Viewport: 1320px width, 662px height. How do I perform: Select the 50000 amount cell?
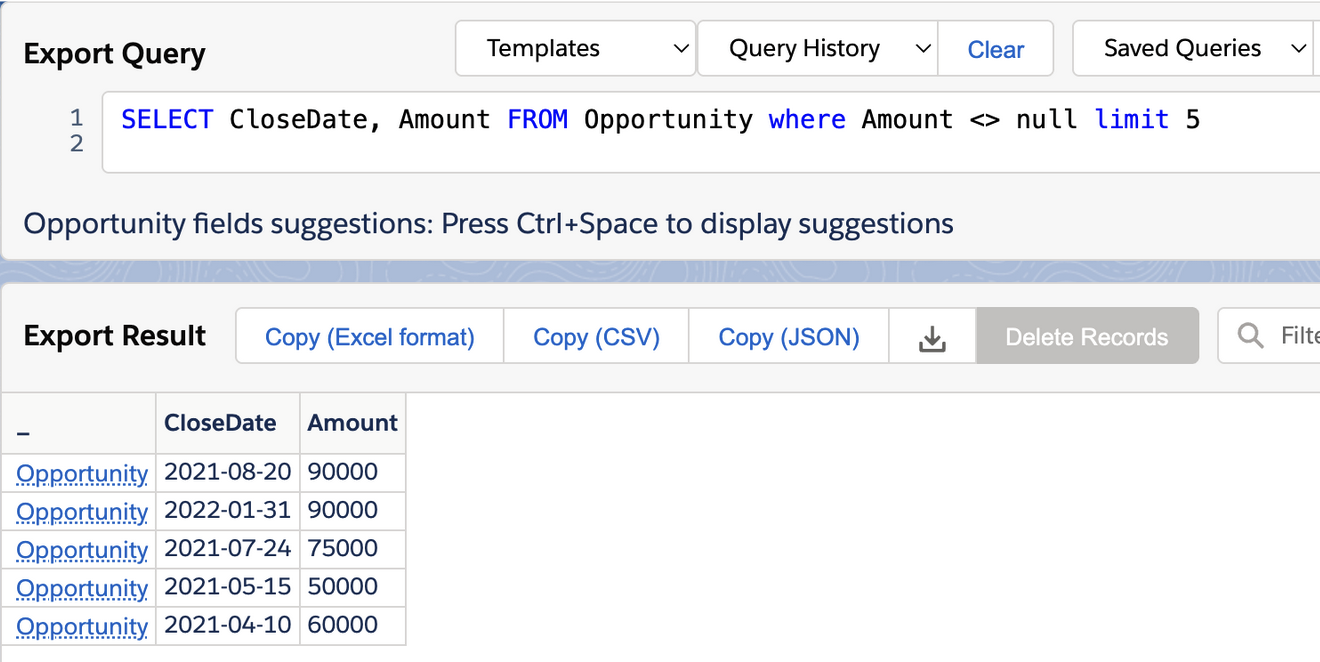coord(343,587)
